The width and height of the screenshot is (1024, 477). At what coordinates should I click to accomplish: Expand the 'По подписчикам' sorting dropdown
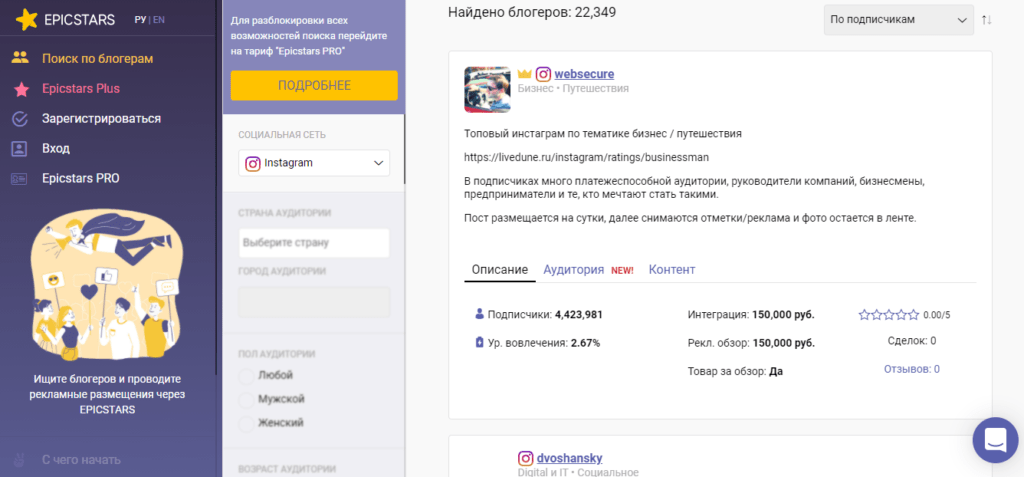[898, 20]
